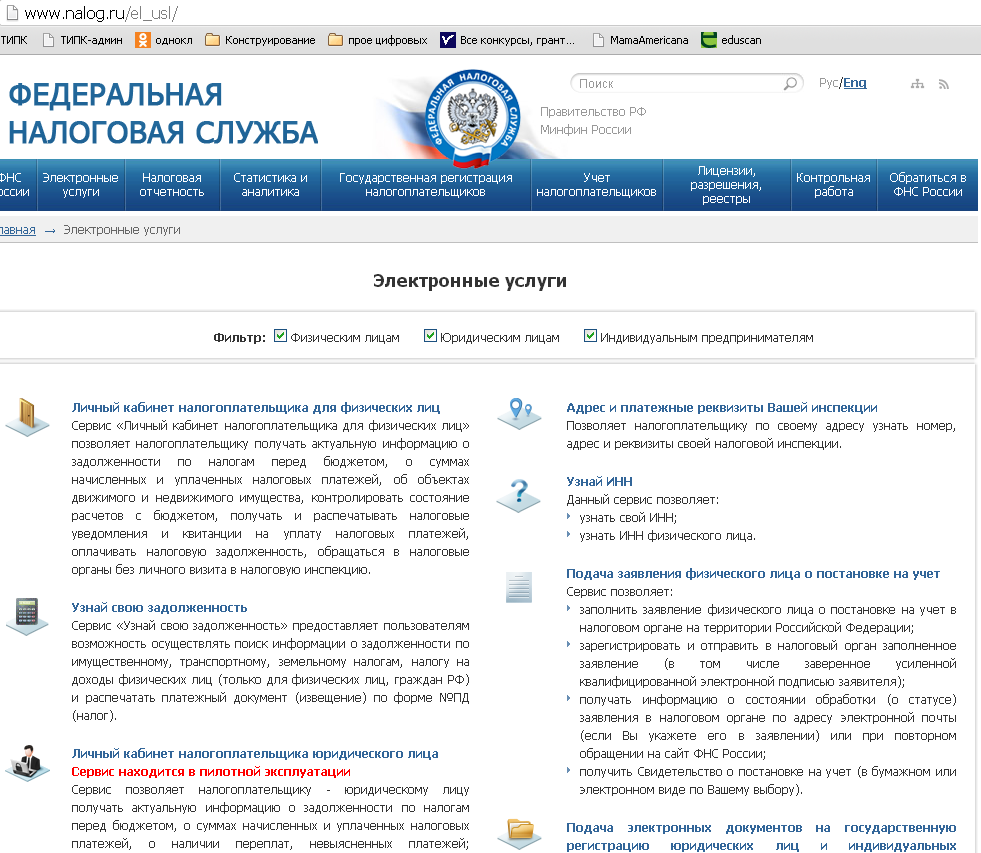Click the businessman icon for legal entity cabinet
Viewport: 981px width, 853px height.
(26, 762)
